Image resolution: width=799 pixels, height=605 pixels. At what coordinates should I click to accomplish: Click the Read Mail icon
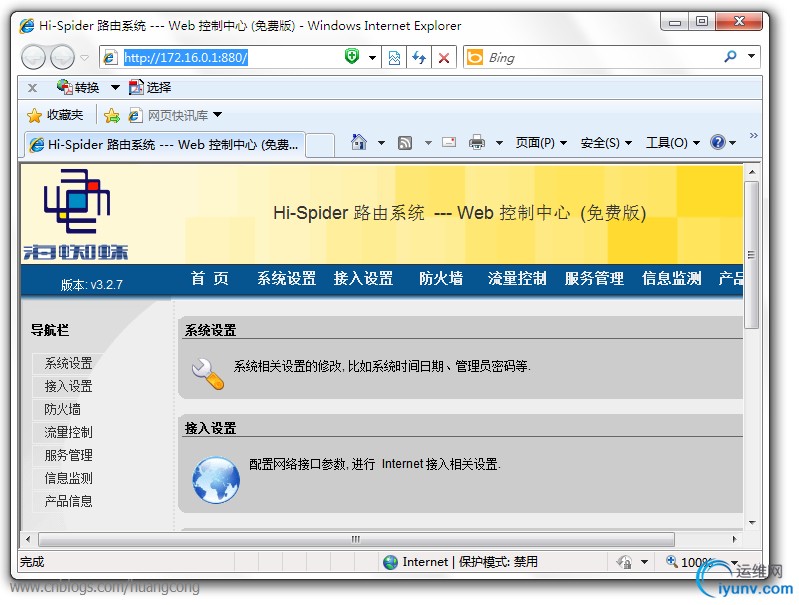point(449,142)
